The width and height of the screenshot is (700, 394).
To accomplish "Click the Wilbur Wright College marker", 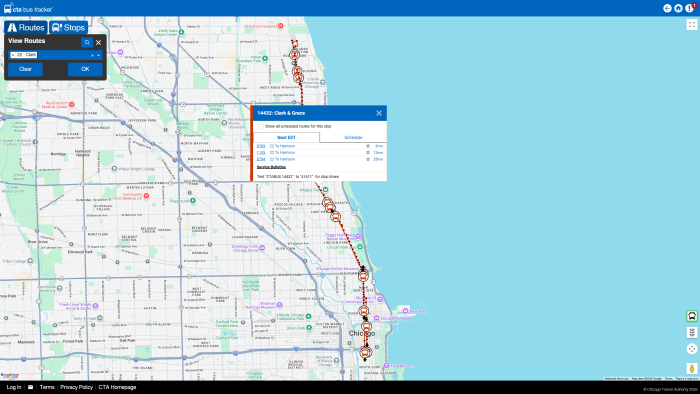I will [114, 169].
